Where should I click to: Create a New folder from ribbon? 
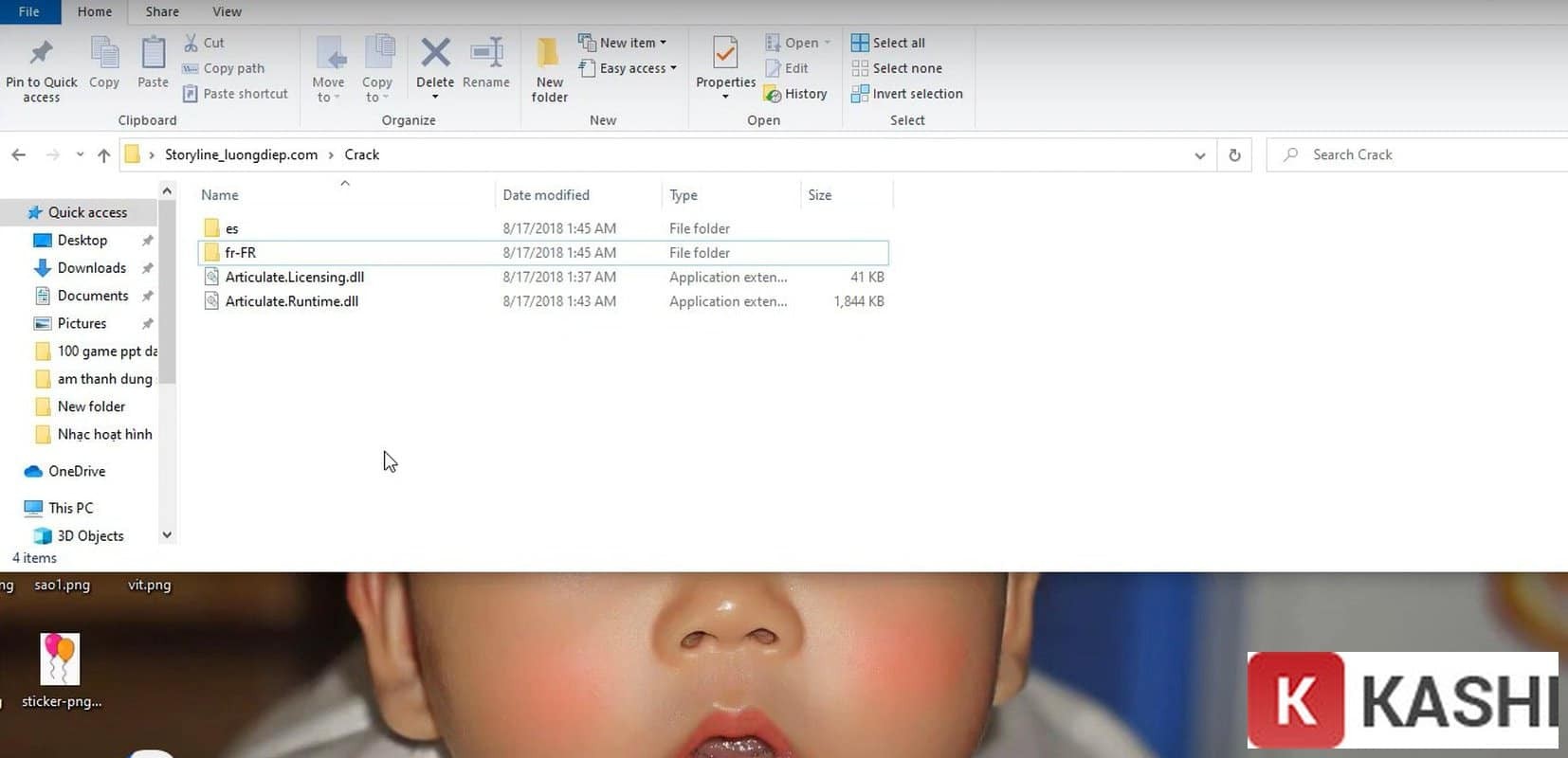[x=549, y=70]
